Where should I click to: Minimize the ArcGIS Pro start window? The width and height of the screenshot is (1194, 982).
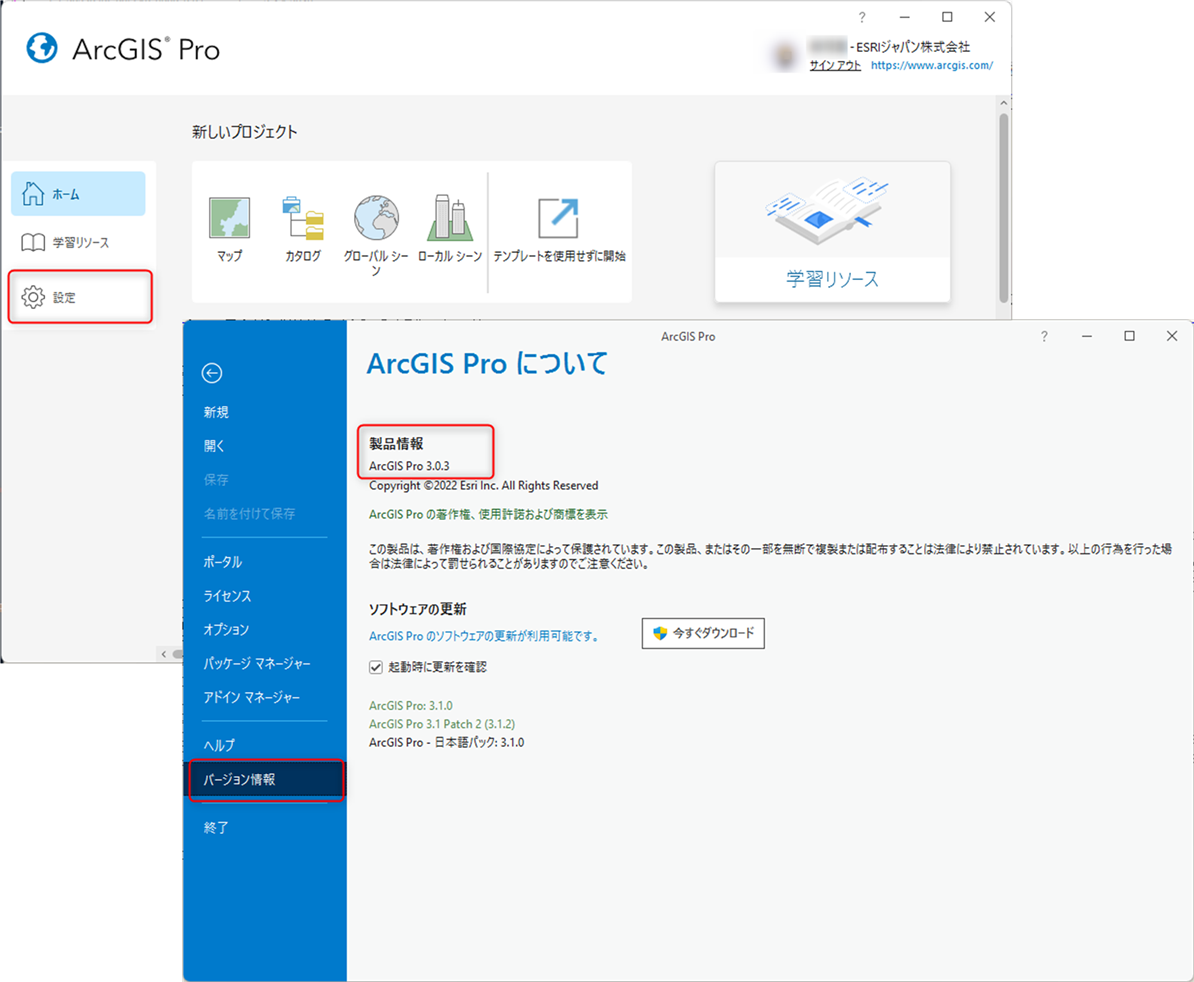coord(905,18)
